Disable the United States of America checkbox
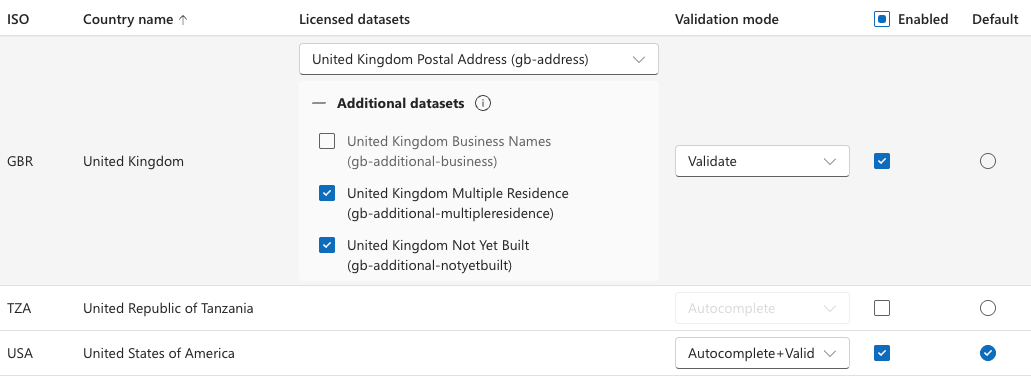1031x377 pixels. (x=882, y=353)
